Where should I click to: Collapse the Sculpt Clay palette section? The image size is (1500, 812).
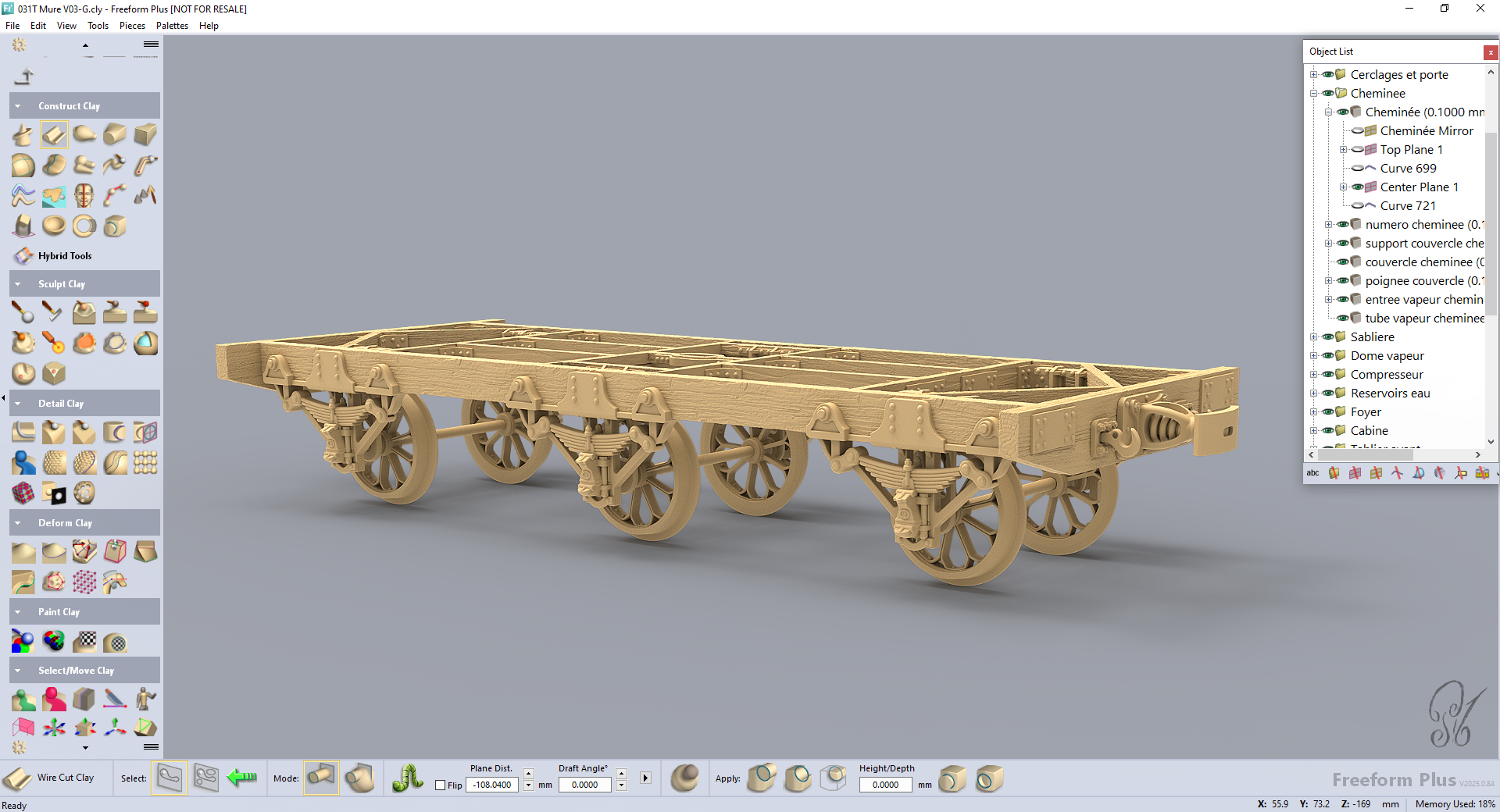[18, 284]
